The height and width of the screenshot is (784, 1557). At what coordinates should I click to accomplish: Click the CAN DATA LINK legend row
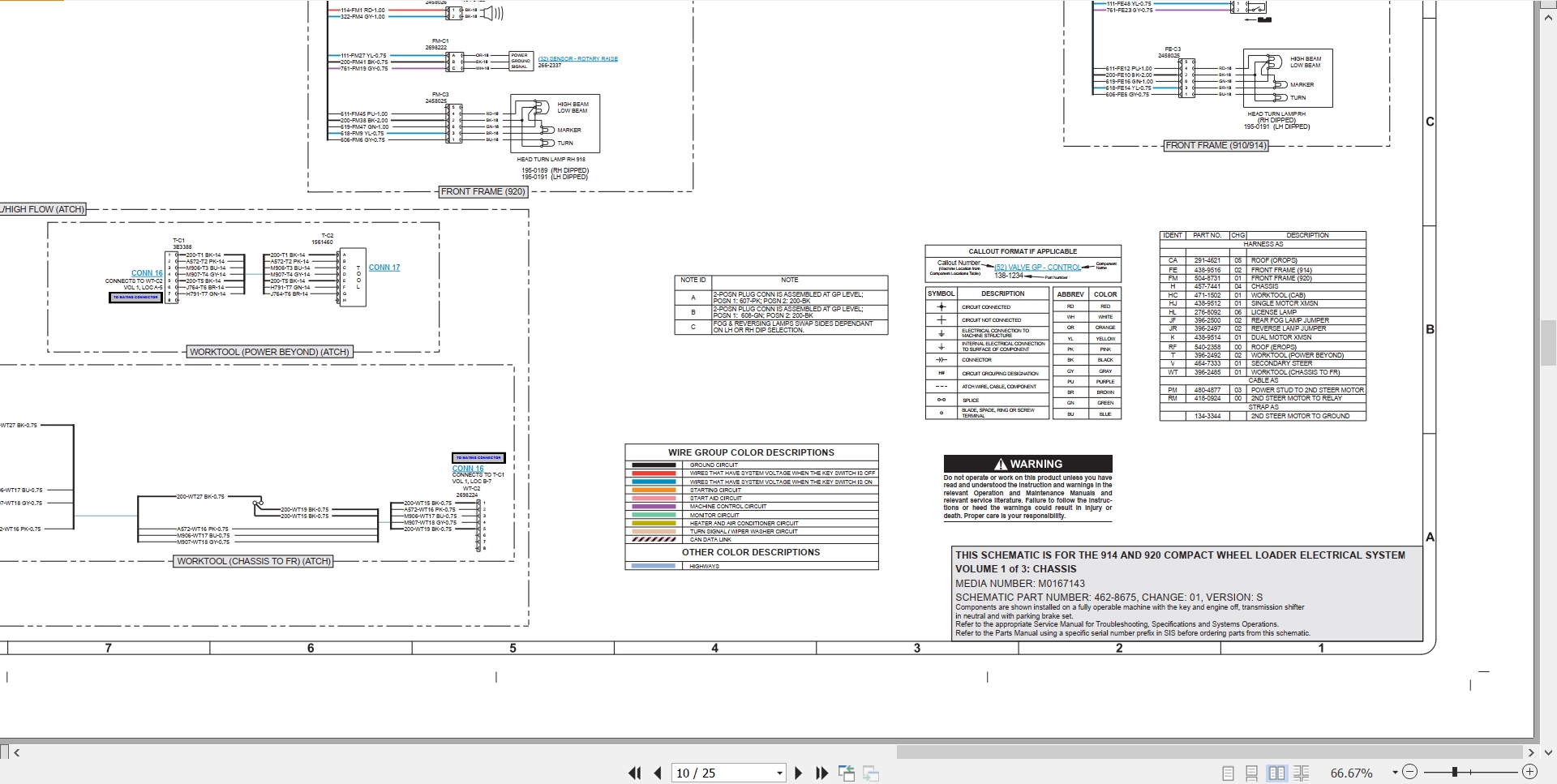751,539
